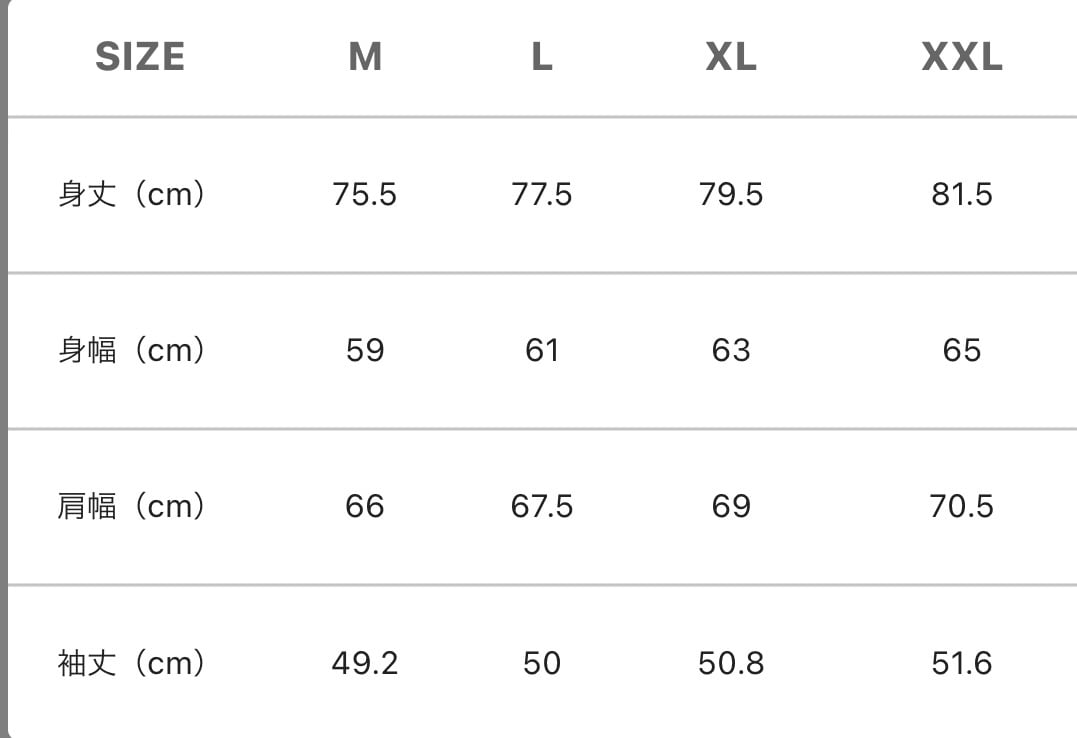Image resolution: width=1077 pixels, height=738 pixels.
Task: Select the 66 shoulder width cell
Action: click(x=365, y=506)
